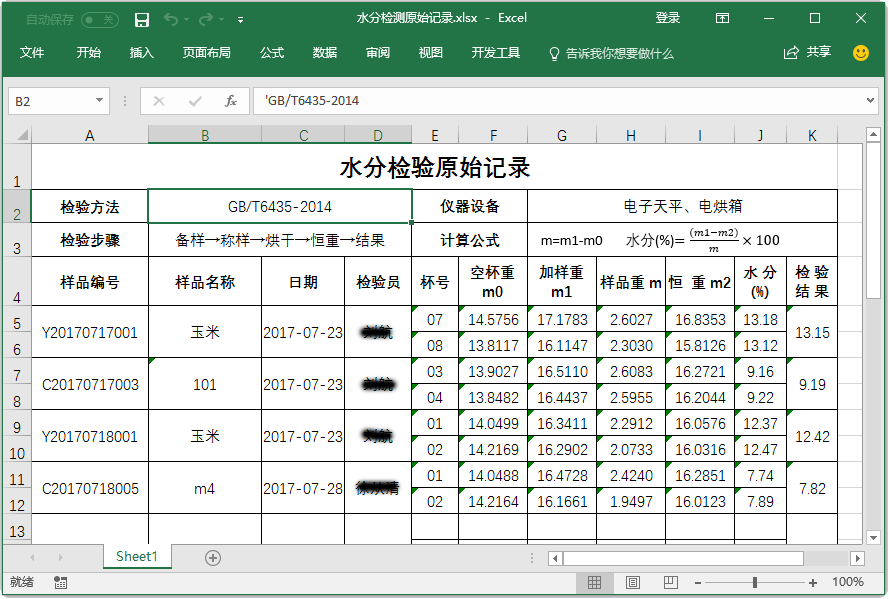Switch to the 插入 (Insert) tab
Screen dimensions: 889x599
click(142, 53)
